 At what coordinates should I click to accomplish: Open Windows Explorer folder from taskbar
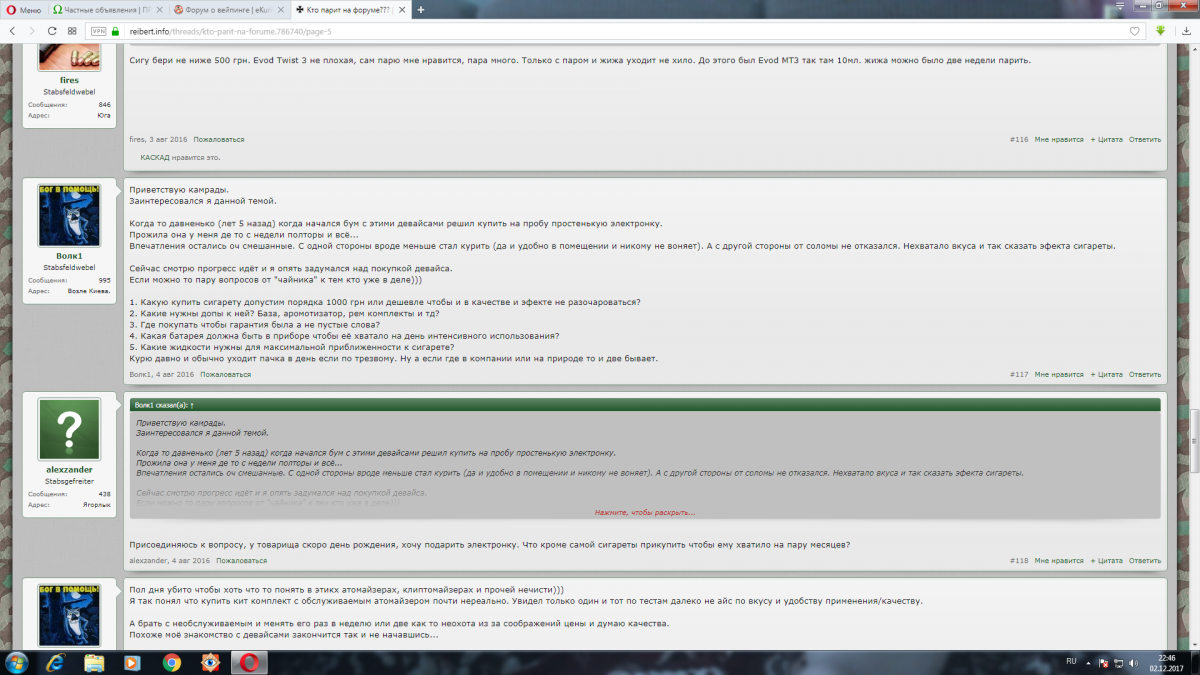[94, 662]
